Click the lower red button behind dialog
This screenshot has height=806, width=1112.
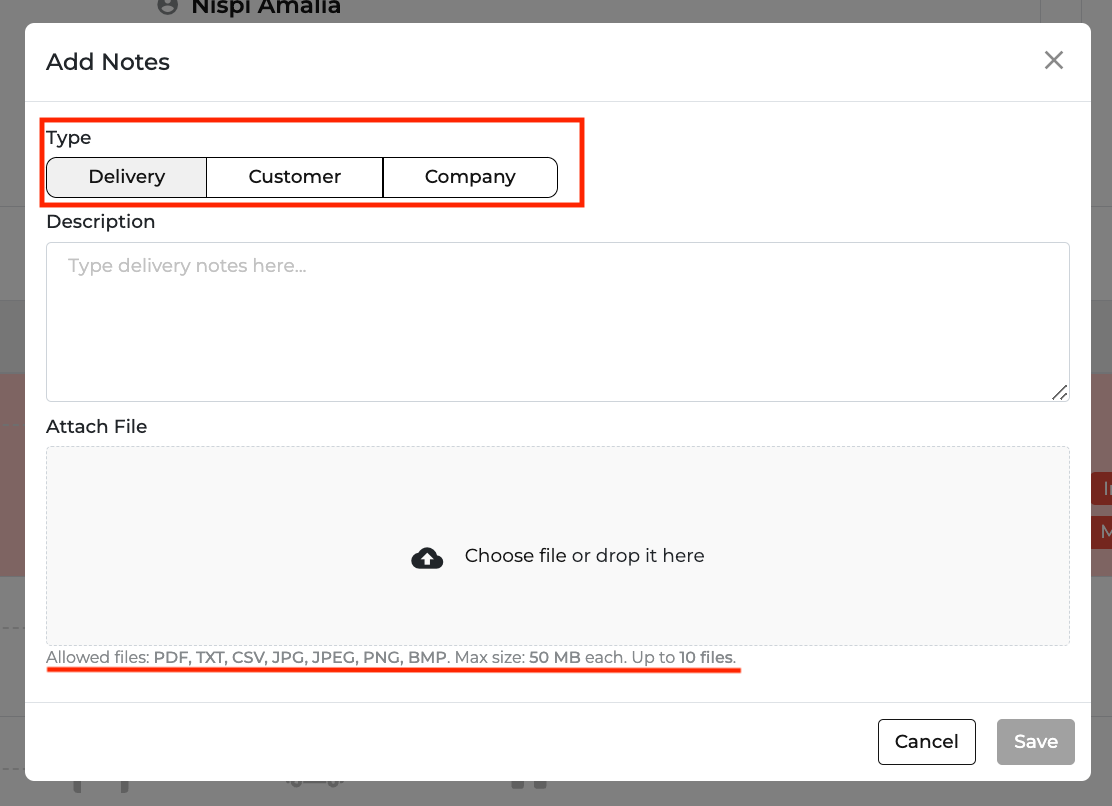click(x=1103, y=532)
